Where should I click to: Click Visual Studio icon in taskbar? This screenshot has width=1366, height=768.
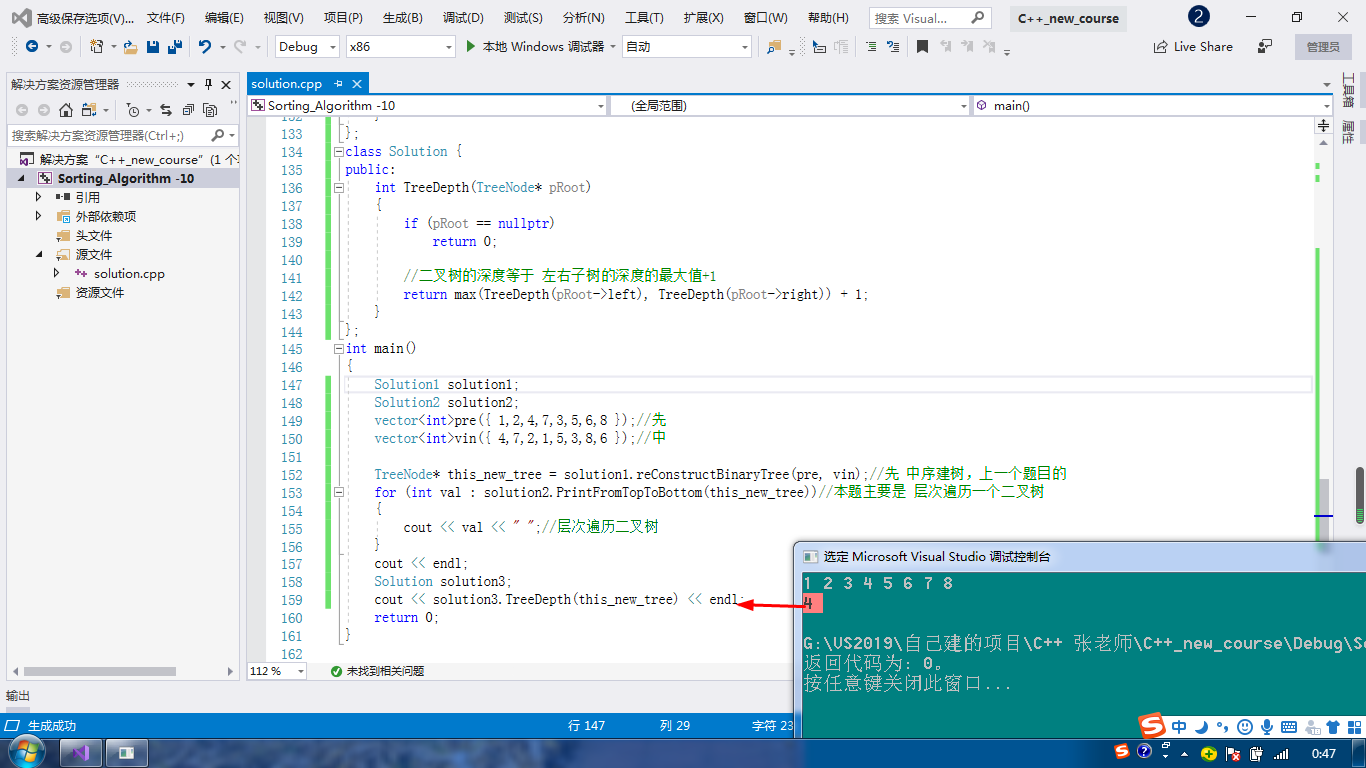[82, 752]
